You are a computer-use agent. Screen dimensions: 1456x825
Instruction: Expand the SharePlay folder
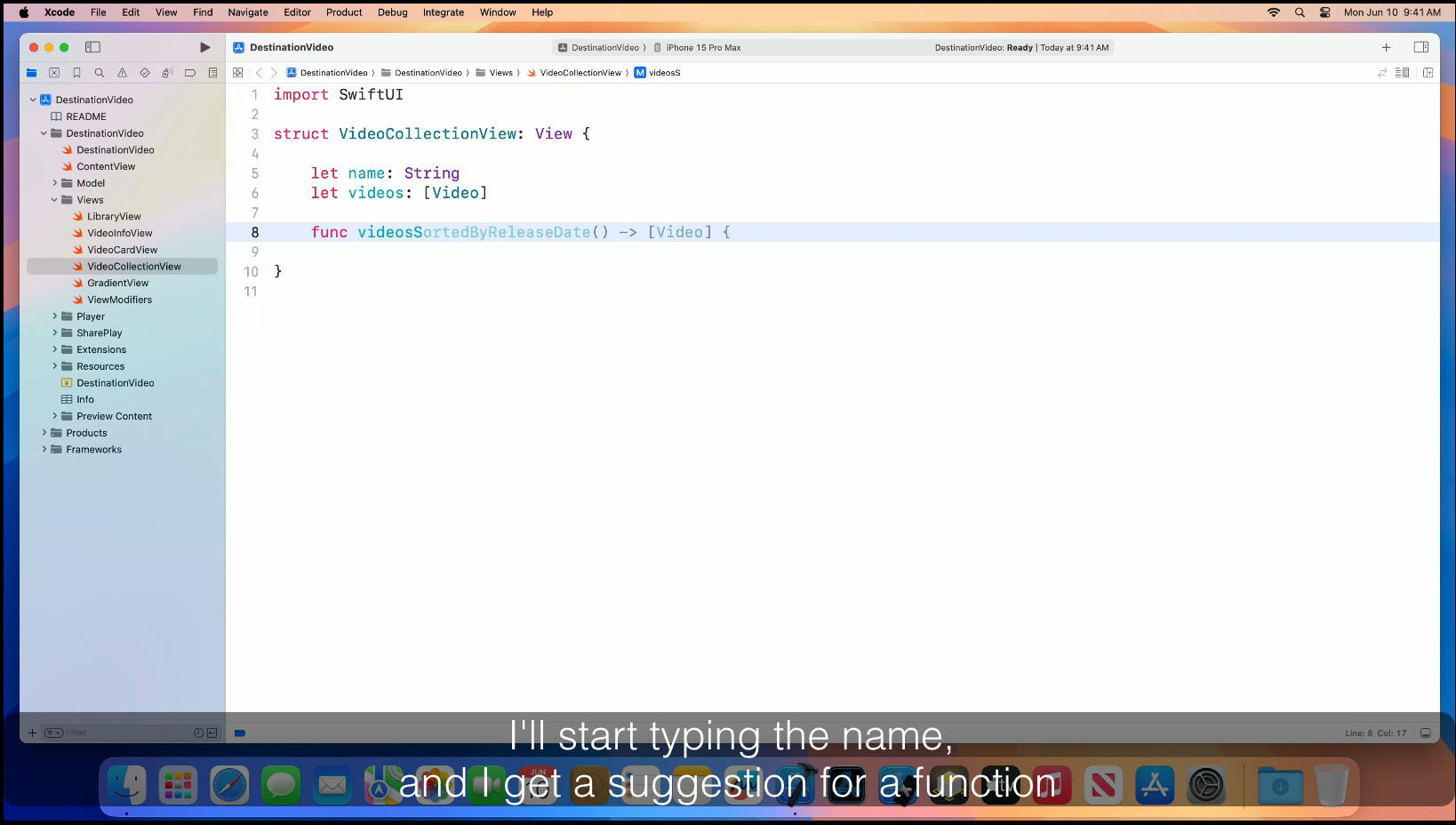(x=55, y=333)
